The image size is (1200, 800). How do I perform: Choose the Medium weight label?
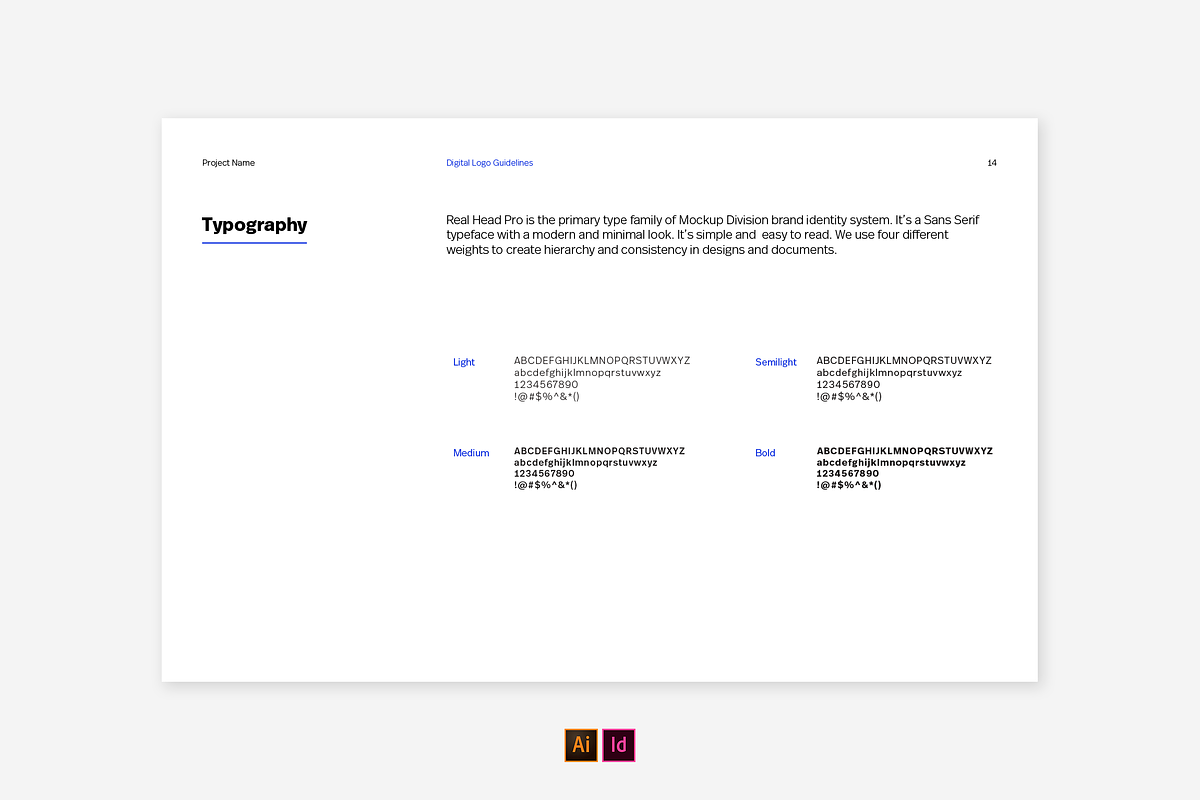(471, 453)
